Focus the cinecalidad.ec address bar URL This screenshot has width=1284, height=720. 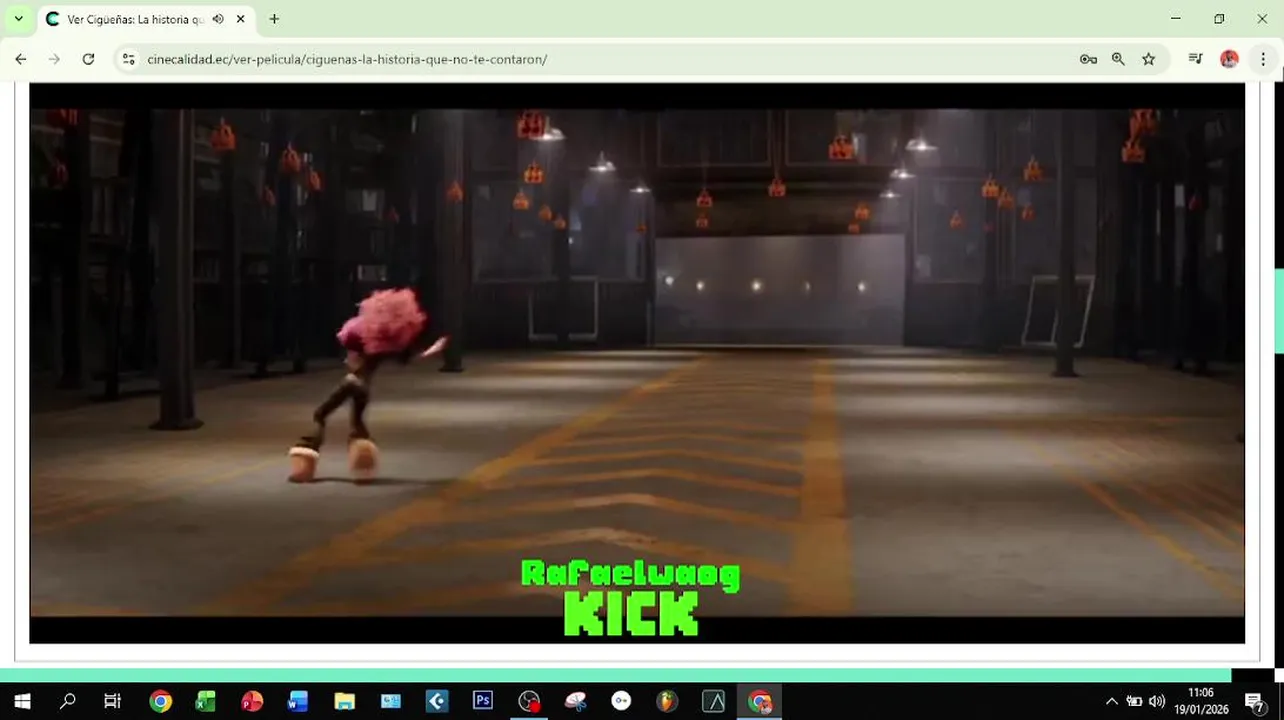[347, 59]
